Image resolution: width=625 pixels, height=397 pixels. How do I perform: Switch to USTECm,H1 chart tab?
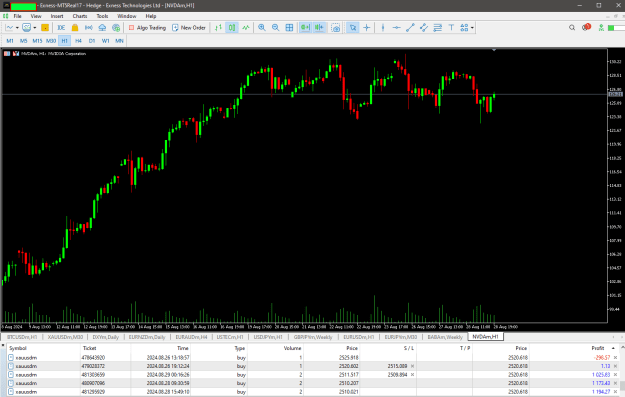pyautogui.click(x=230, y=337)
